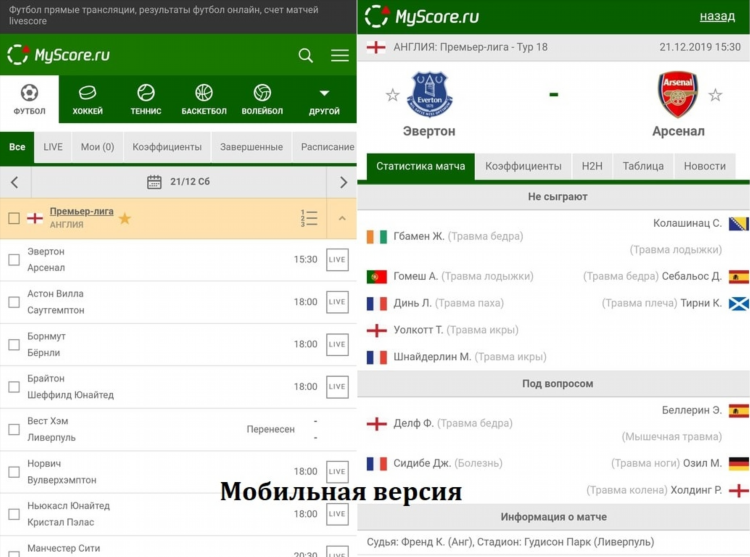Check the Эвертон Арсенал match checkbox
The width and height of the screenshot is (750, 557).
click(x=14, y=260)
